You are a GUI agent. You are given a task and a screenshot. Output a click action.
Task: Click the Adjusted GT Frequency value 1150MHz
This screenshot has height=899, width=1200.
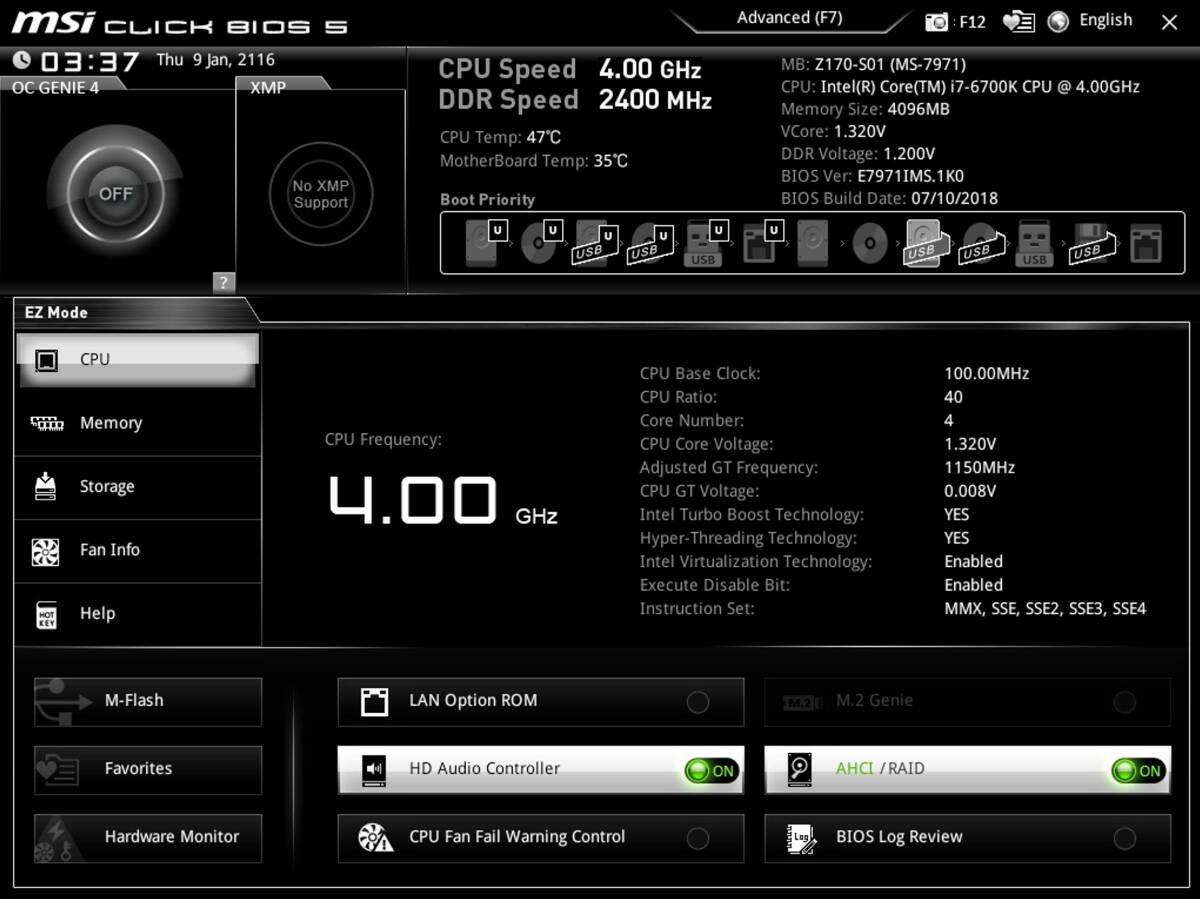point(979,468)
